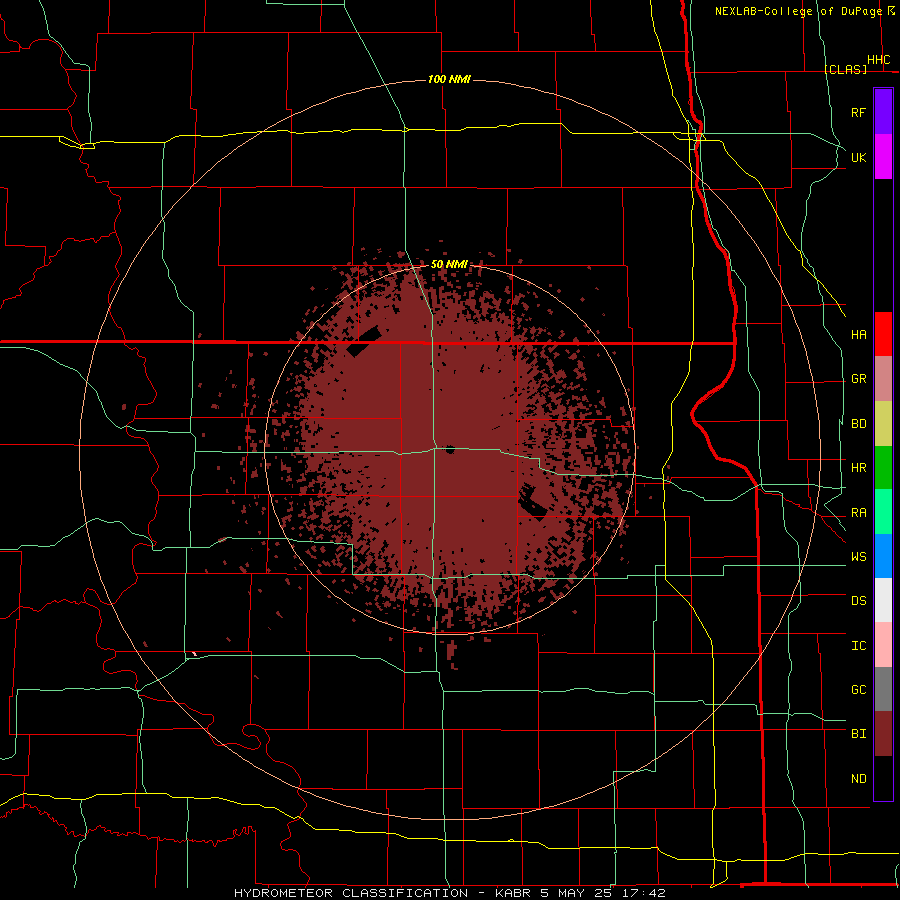Click the HR green legend swatch
This screenshot has height=900, width=900.
(x=883, y=468)
